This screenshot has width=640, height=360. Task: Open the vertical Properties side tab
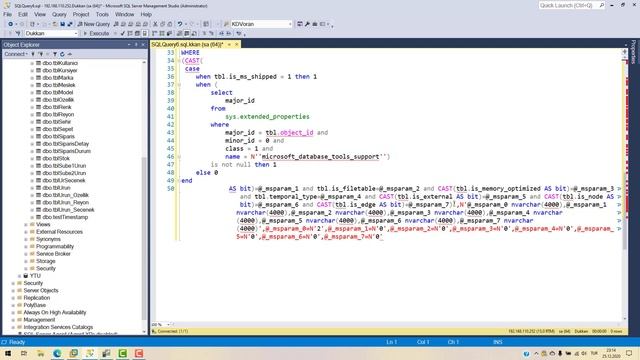(633, 52)
